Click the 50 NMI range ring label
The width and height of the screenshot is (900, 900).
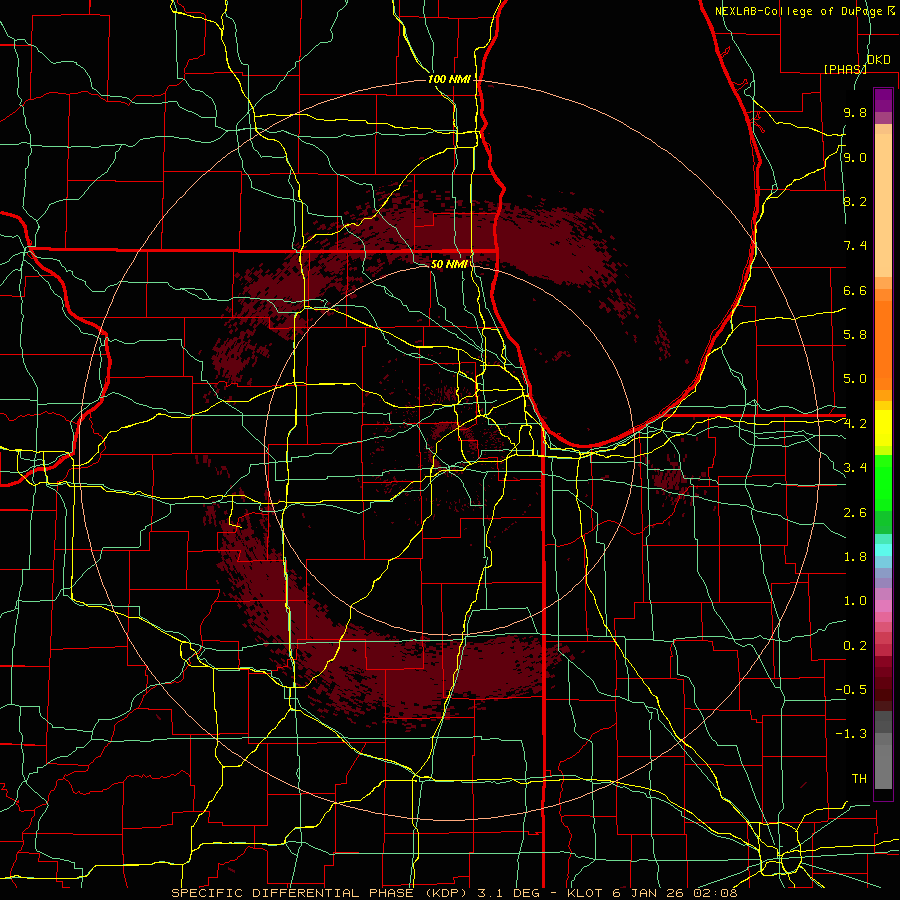(x=449, y=264)
